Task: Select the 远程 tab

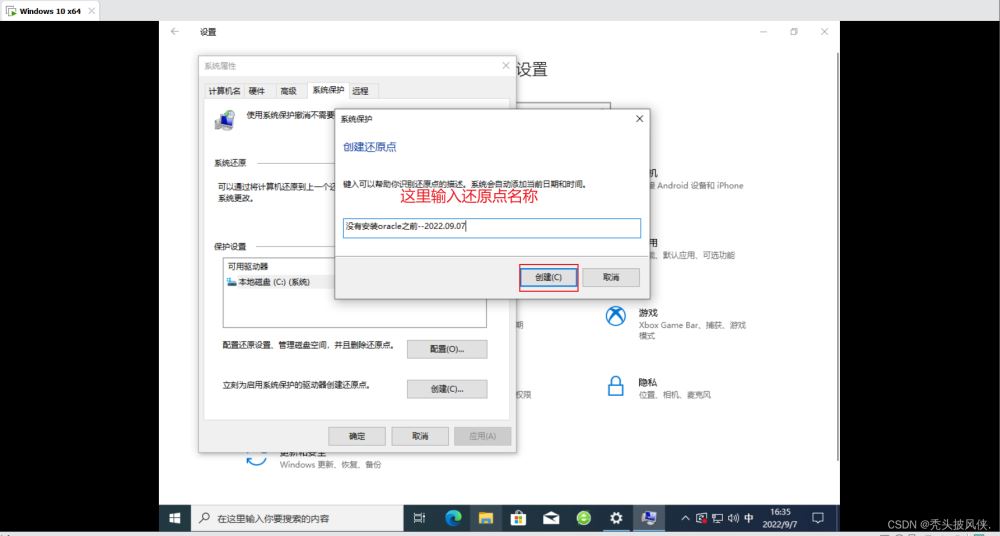Action: point(360,91)
